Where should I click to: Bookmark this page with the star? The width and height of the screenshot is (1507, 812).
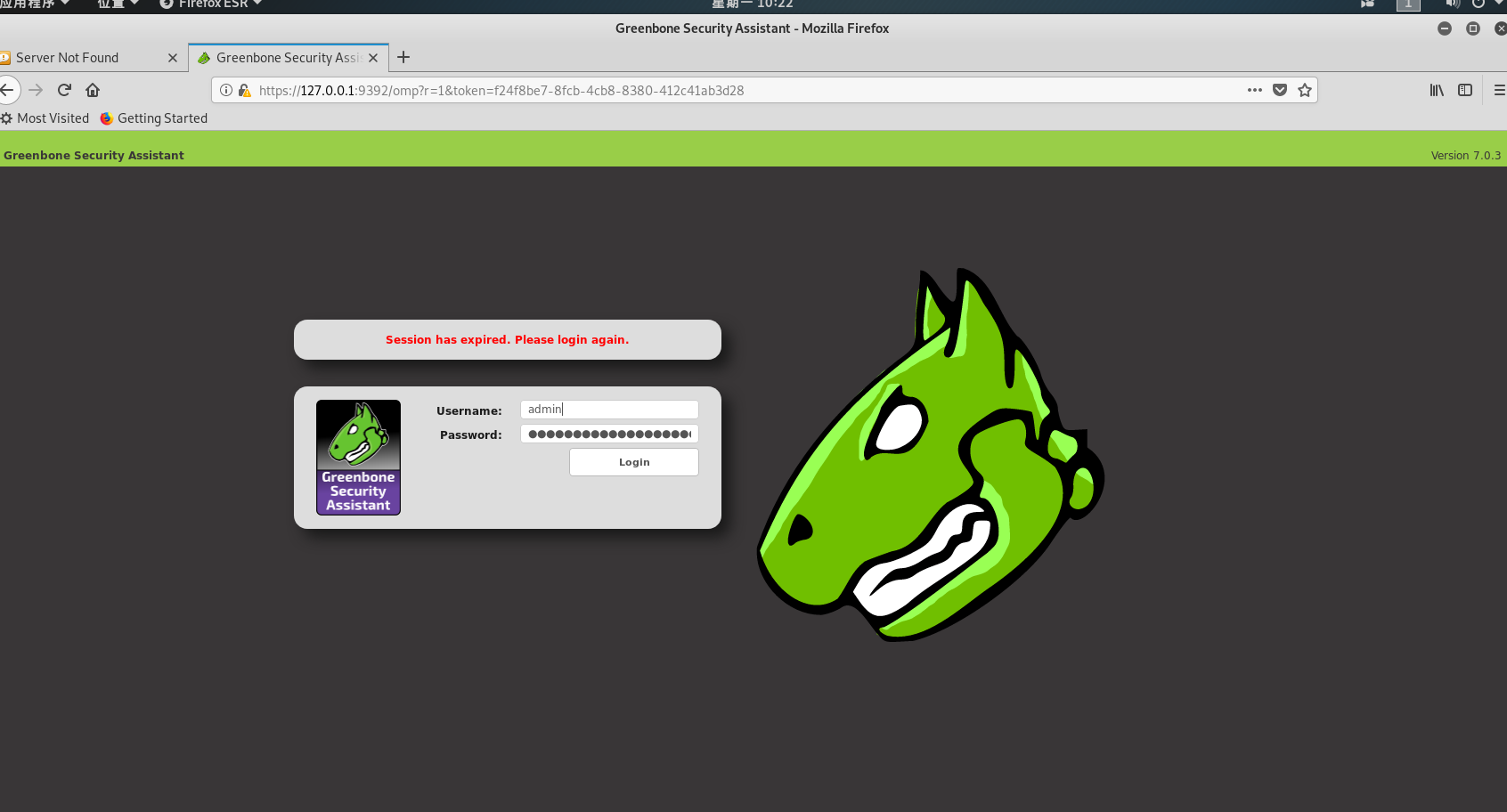[1305, 90]
